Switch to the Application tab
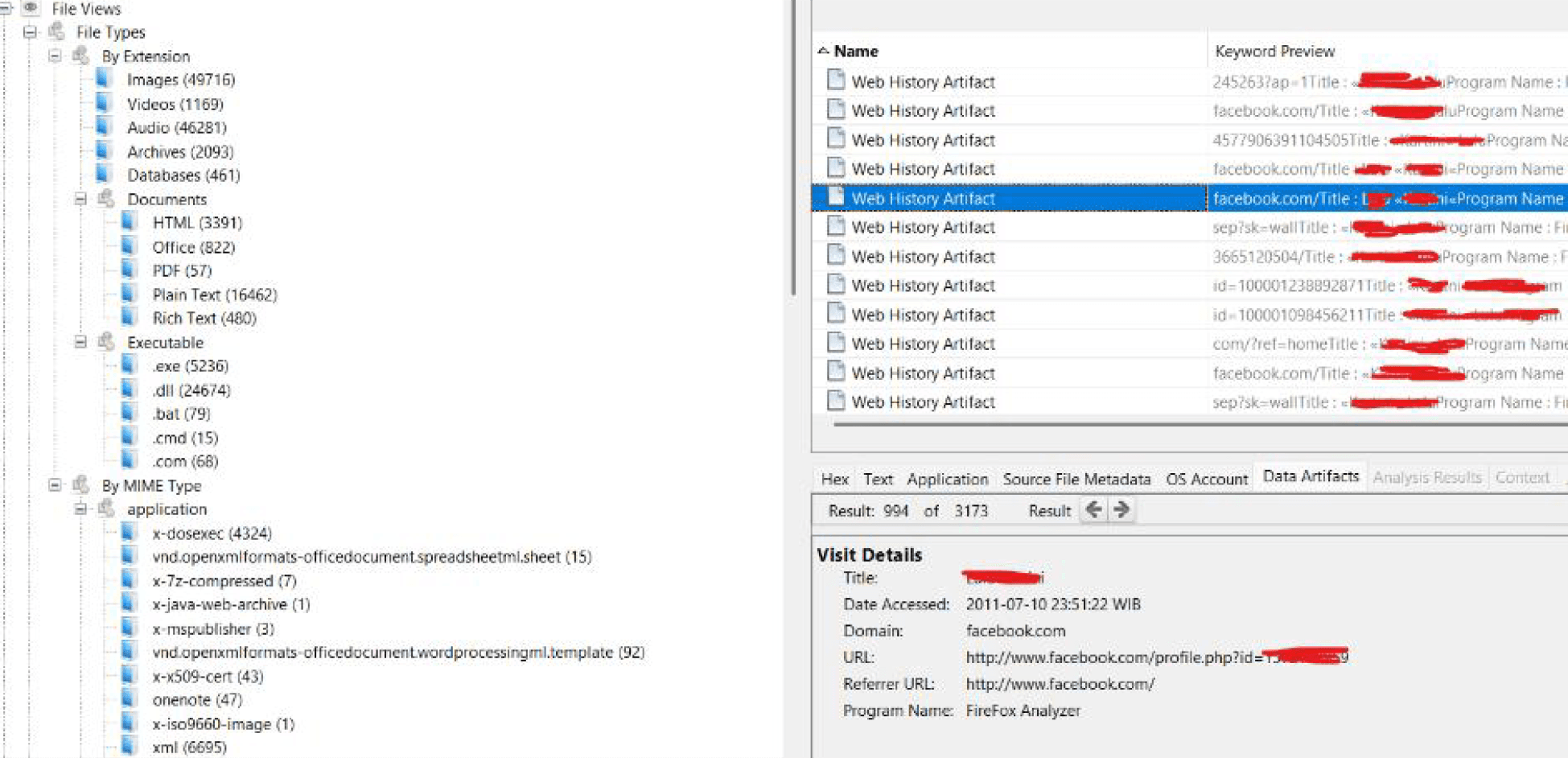Viewport: 1568px width, 758px height. [948, 479]
